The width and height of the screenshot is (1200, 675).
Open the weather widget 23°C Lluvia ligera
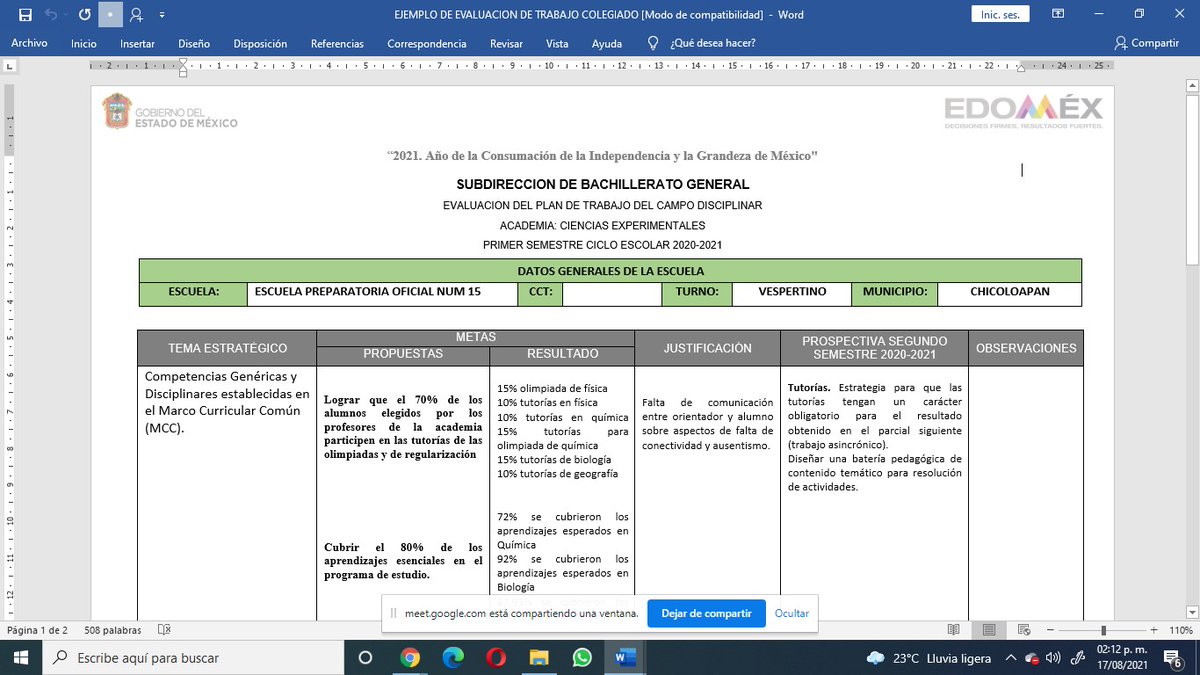pos(928,658)
